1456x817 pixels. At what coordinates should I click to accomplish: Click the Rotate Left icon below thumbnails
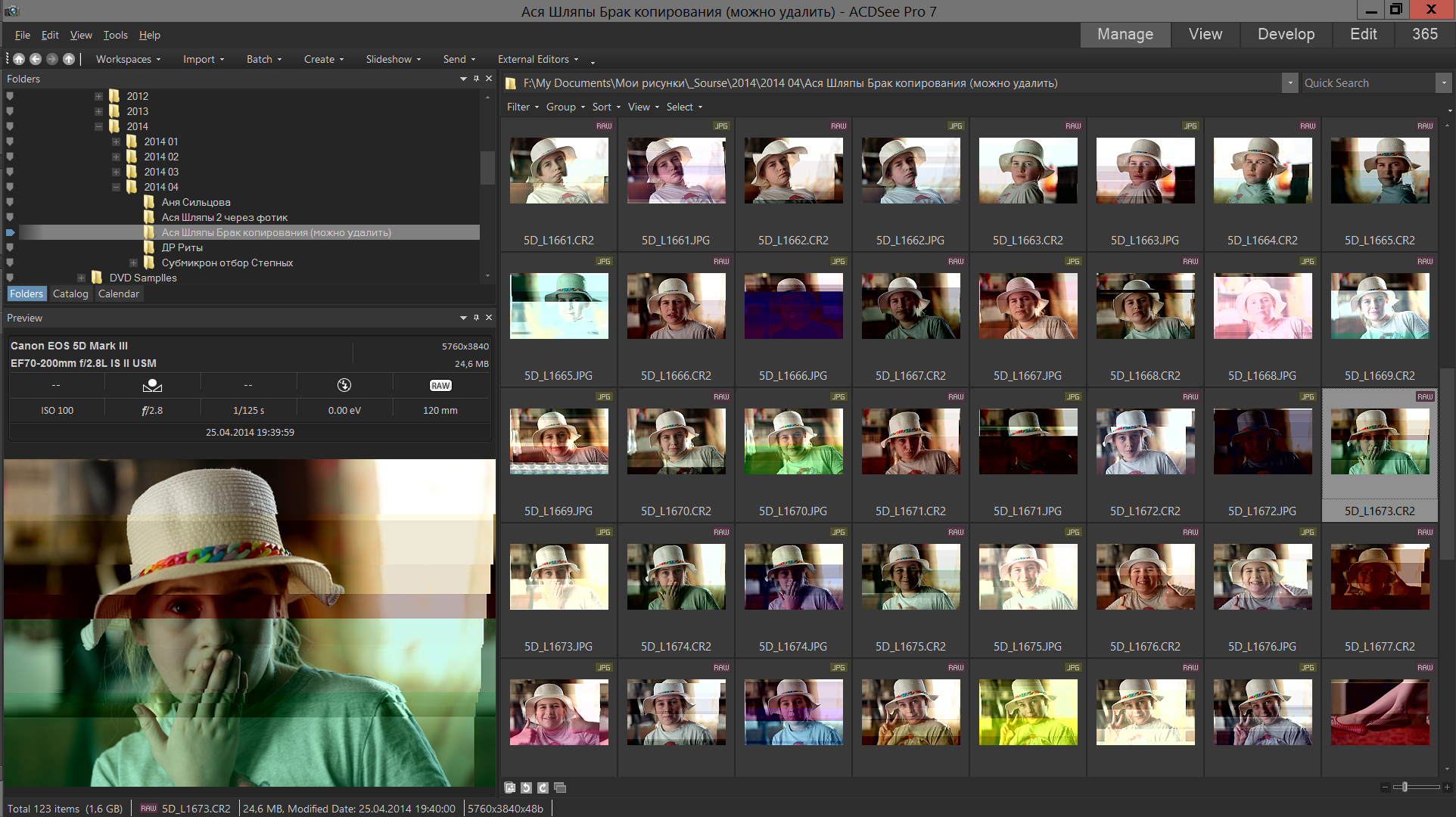point(526,787)
